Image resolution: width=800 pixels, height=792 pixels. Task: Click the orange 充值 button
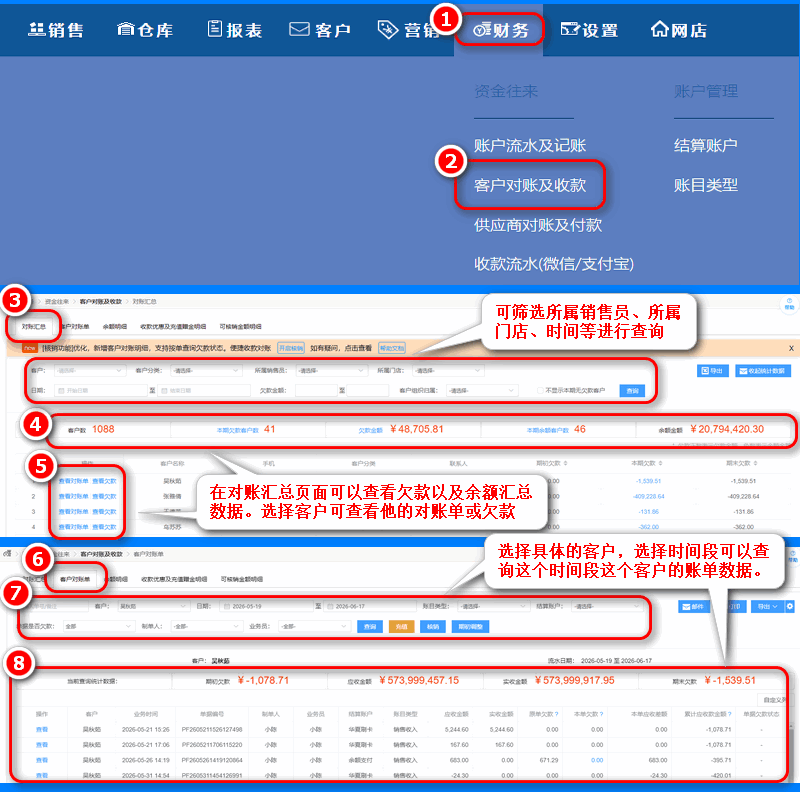[402, 627]
